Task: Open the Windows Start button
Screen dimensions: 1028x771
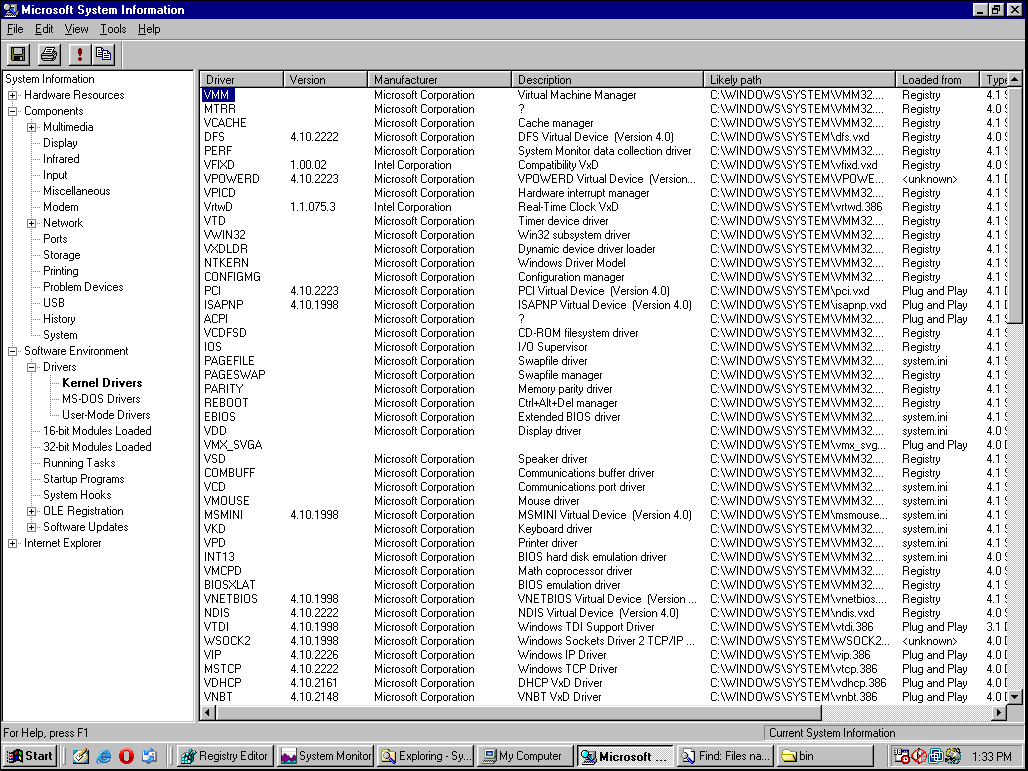Action: coord(30,756)
